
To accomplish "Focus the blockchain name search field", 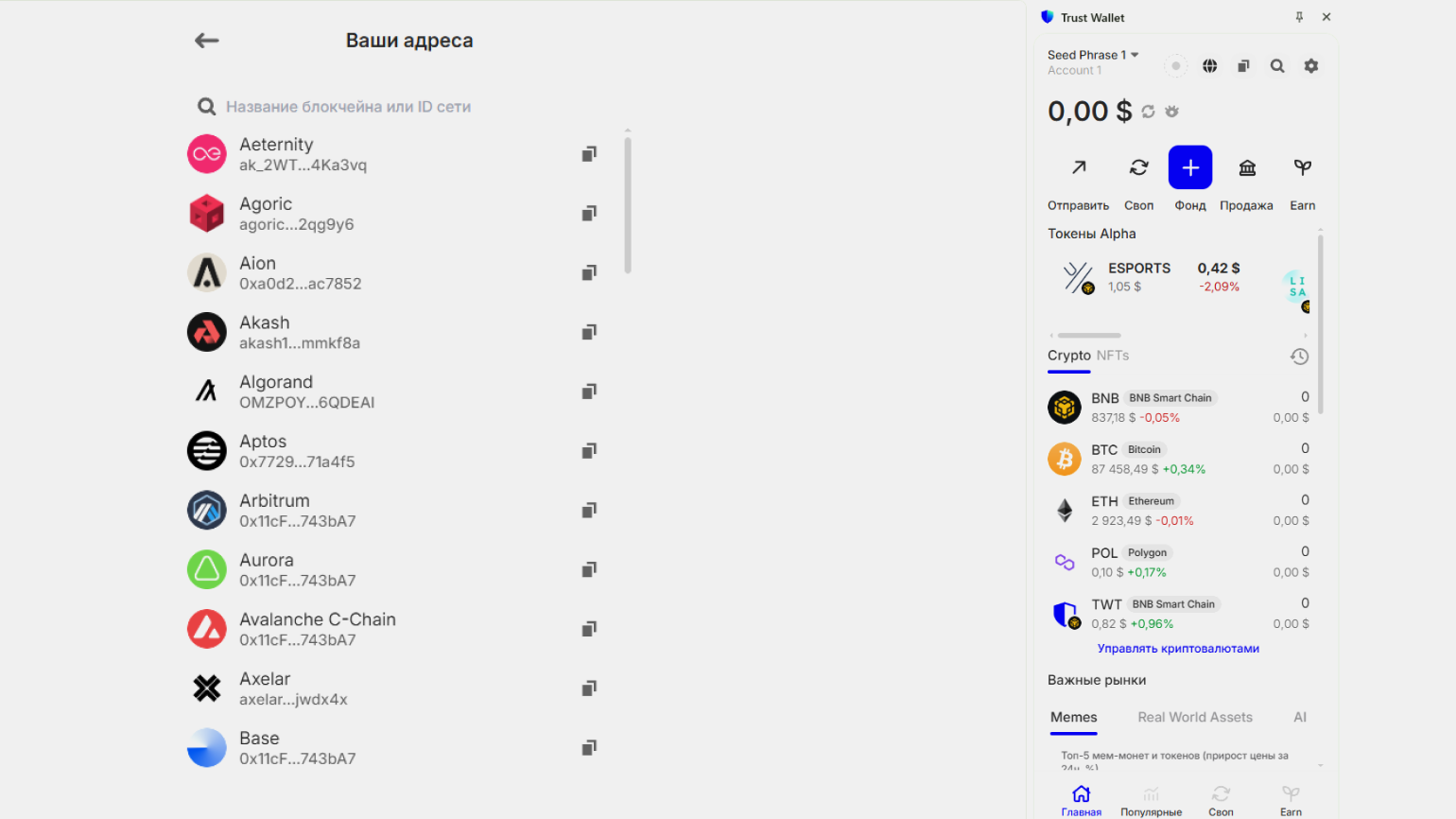I will point(348,107).
